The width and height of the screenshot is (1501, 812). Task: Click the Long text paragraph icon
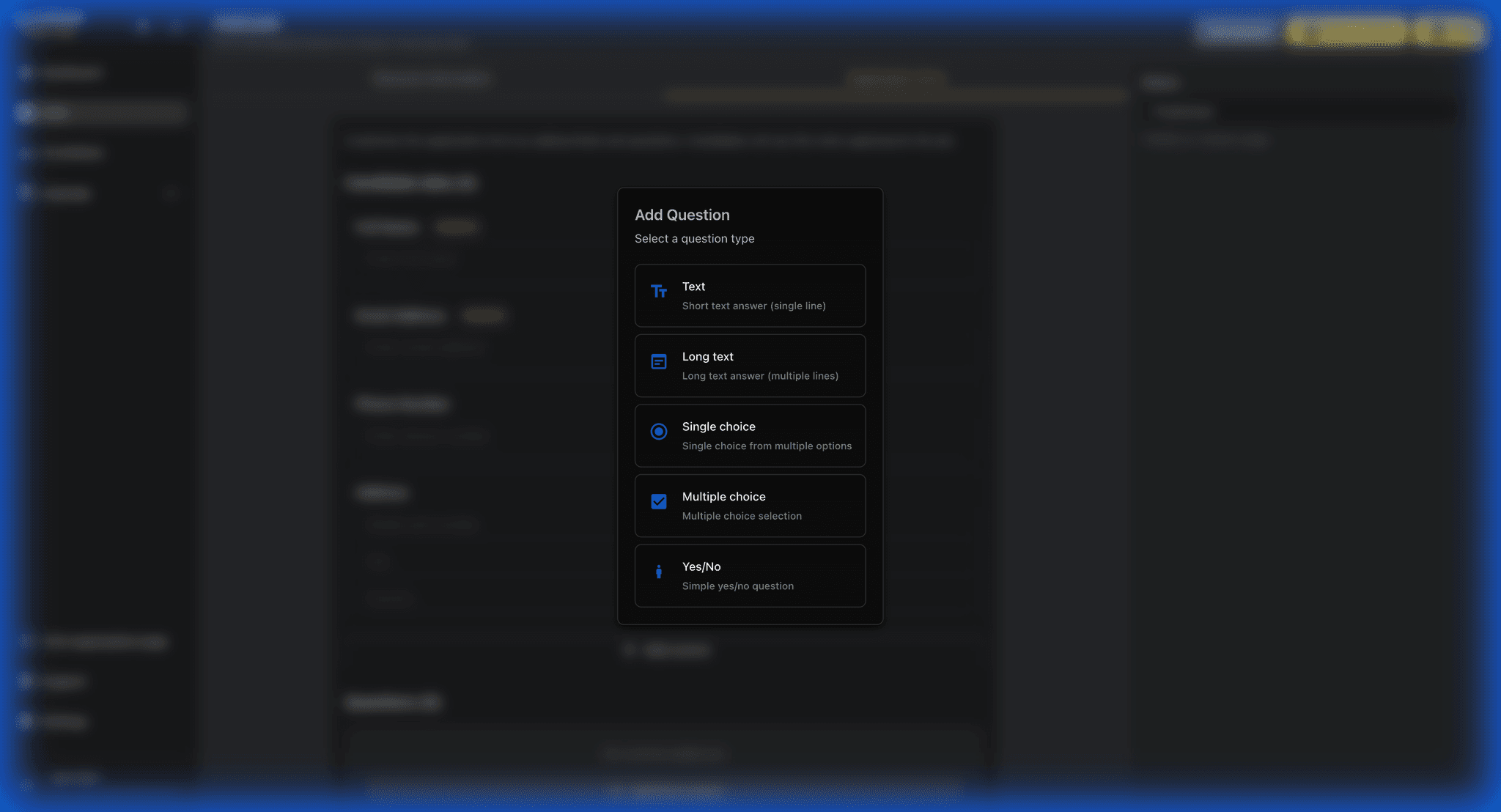tap(659, 361)
